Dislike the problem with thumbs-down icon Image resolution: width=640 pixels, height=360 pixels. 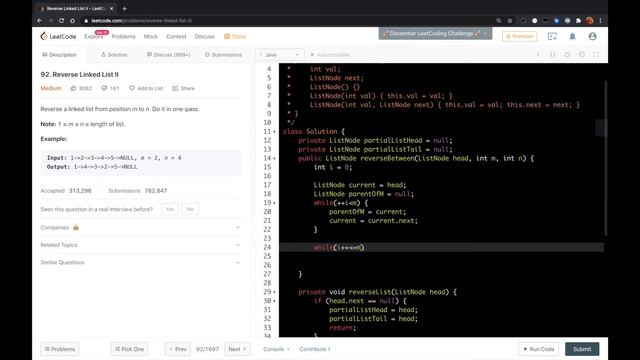pos(104,88)
